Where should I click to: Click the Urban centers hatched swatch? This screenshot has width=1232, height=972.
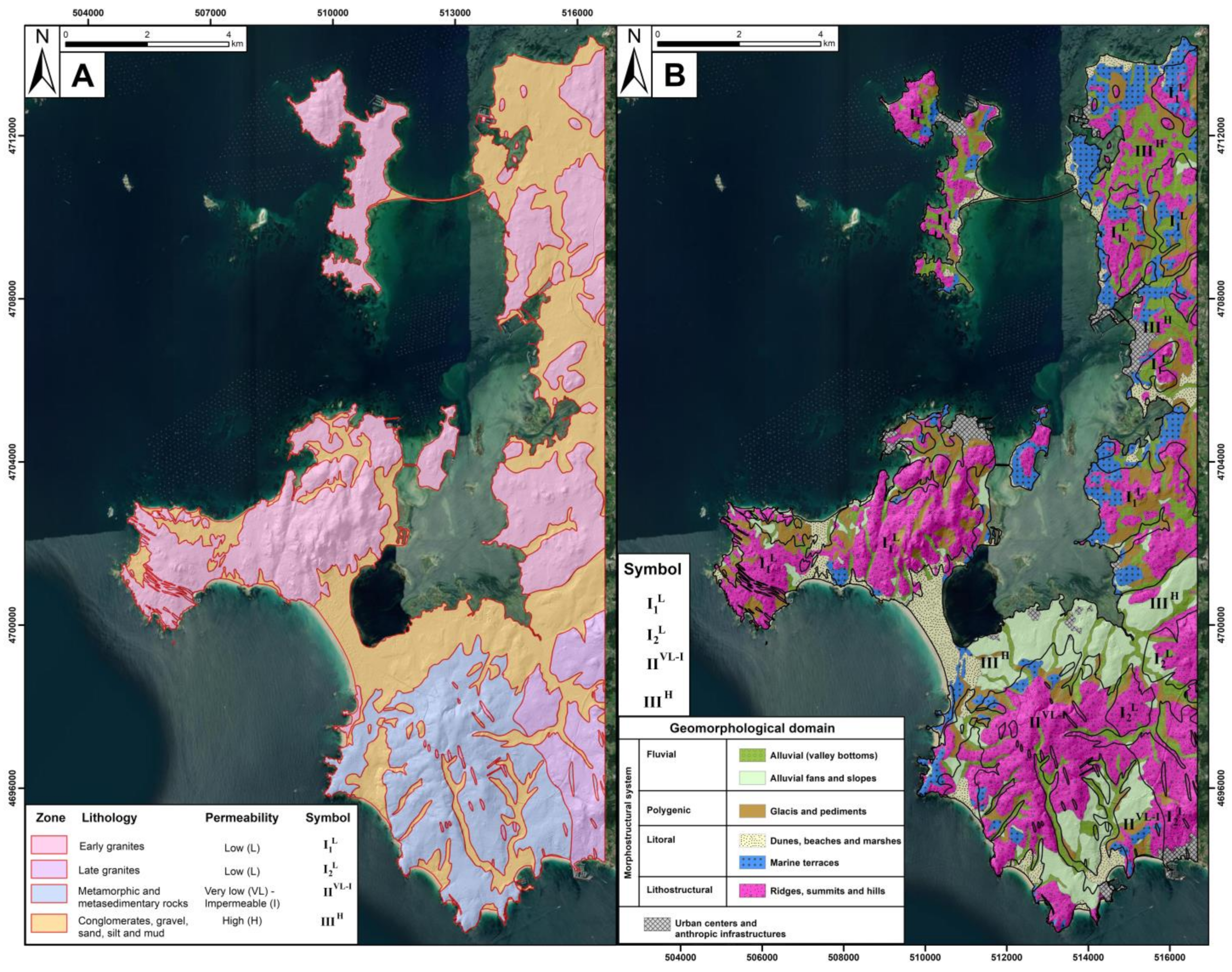[x=657, y=924]
